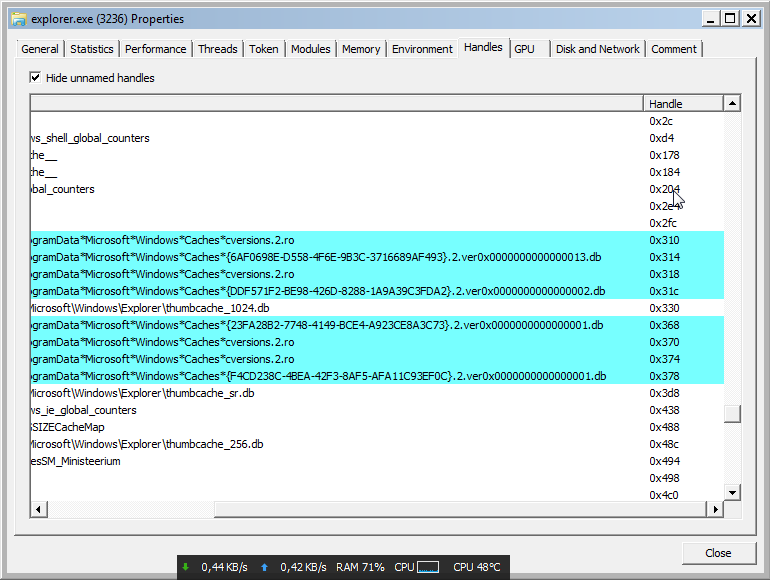Click the blue upload speed arrow icon
The height and width of the screenshot is (580, 770).
264,567
